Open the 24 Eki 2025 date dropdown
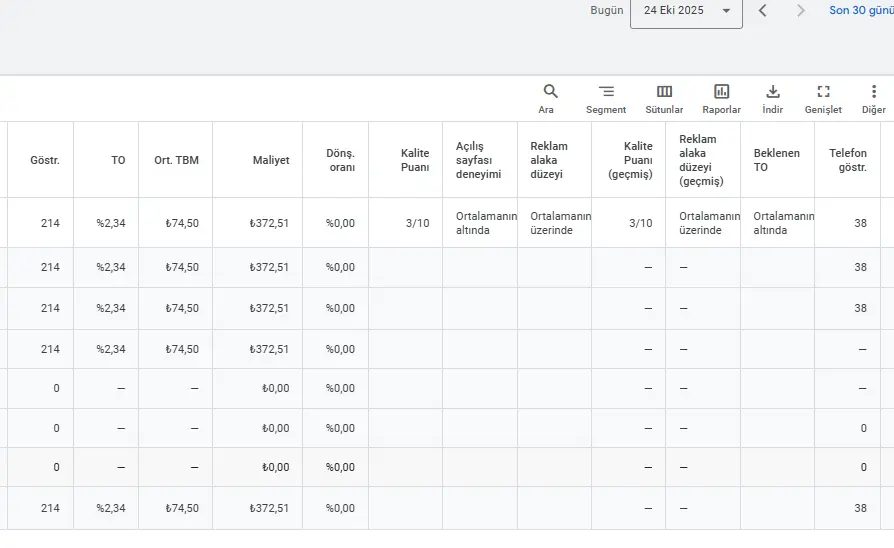894x548 pixels. click(x=686, y=11)
